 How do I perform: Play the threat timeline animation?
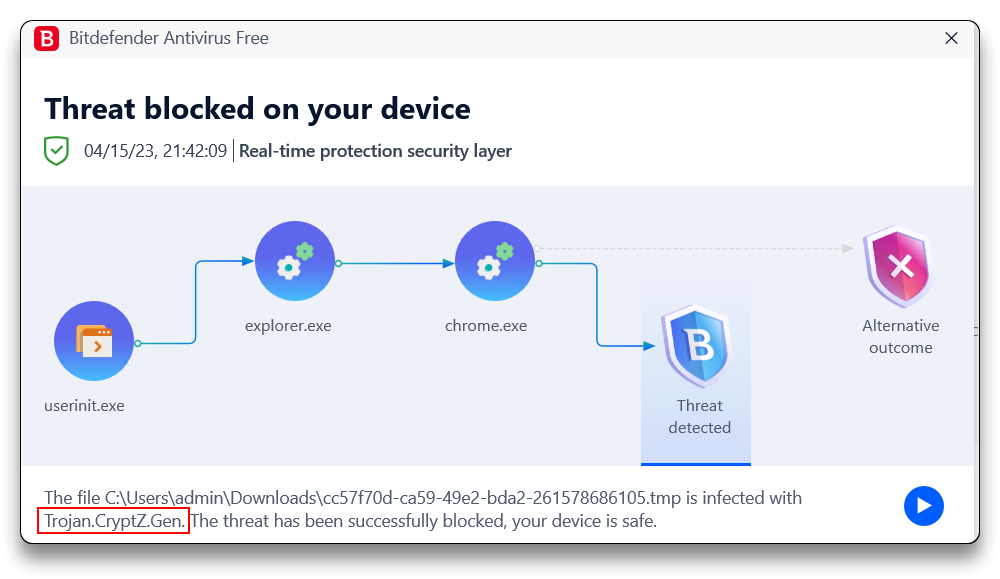click(923, 506)
